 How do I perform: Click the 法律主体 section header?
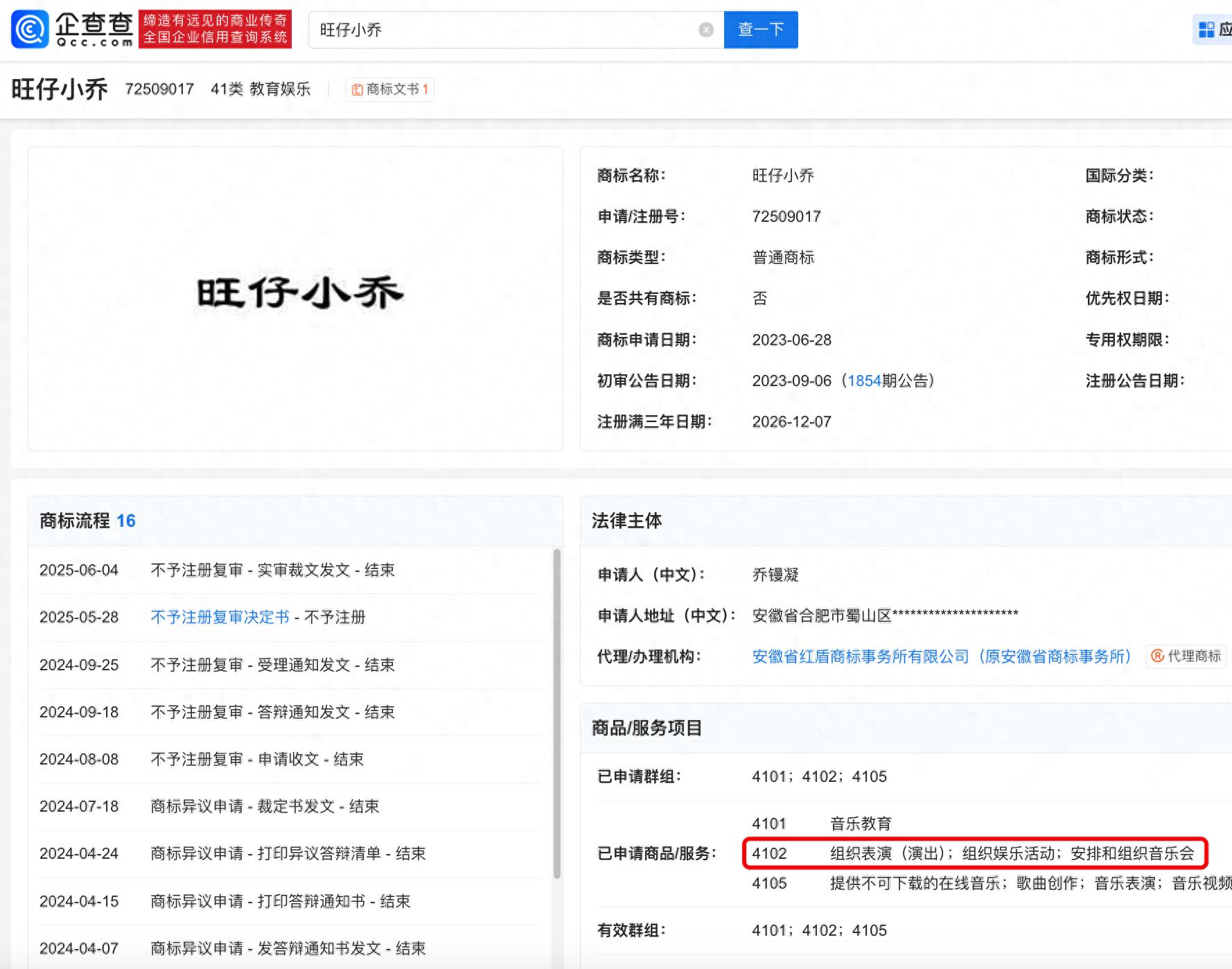tap(626, 521)
